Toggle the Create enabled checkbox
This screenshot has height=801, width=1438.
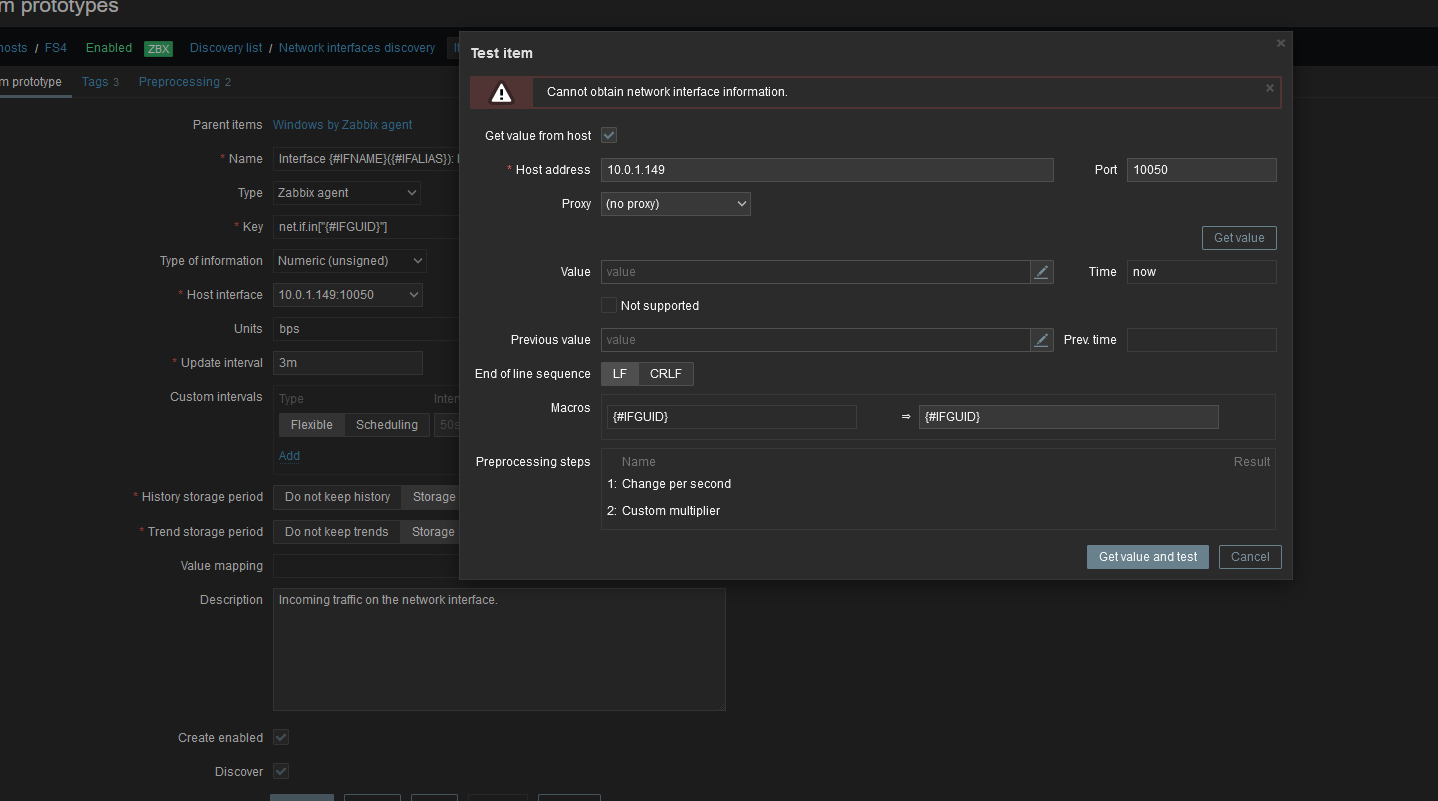[x=281, y=737]
